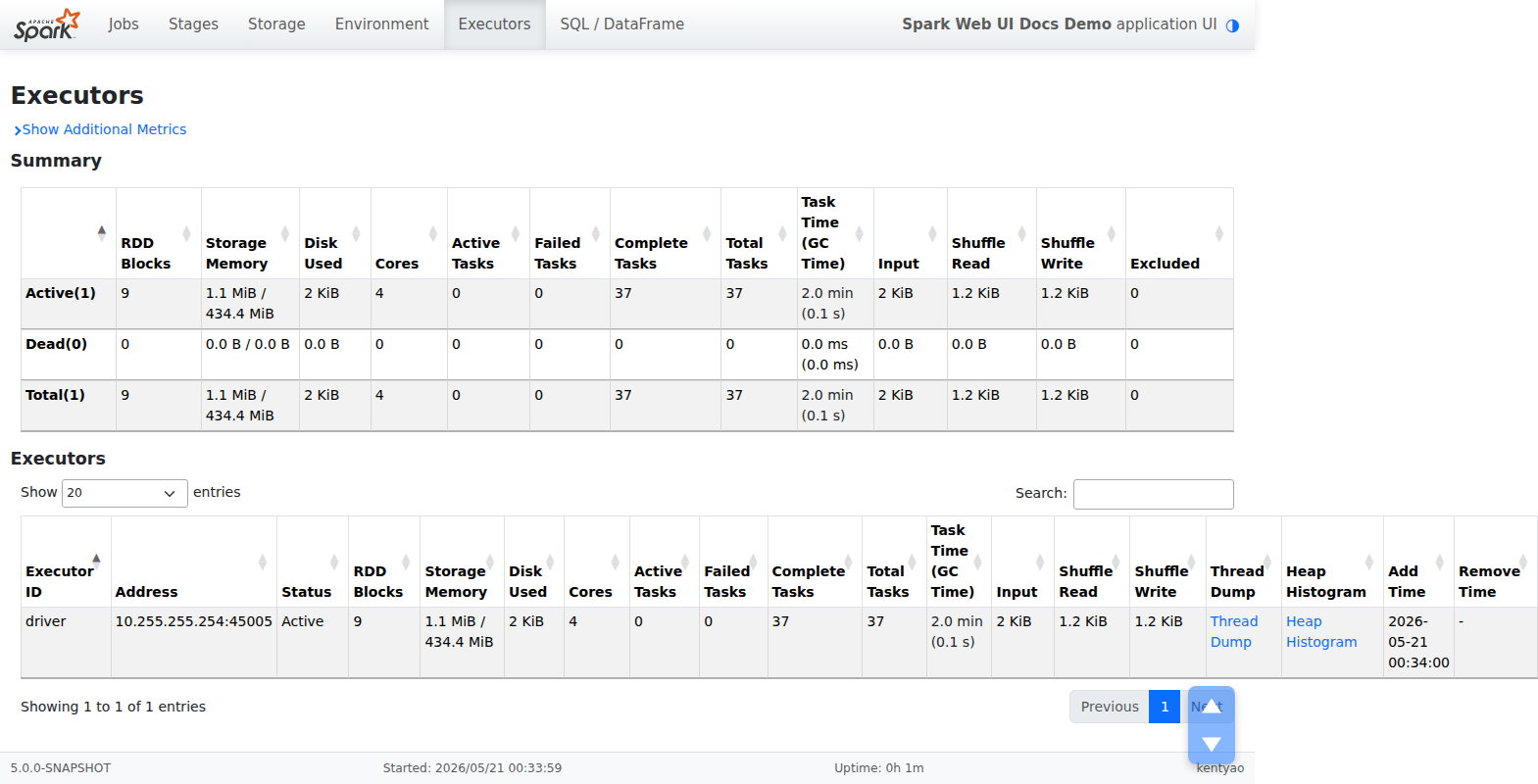Sort Summary by Failed Tasks column
Viewport: 1538px width, 784px height.
[570, 233]
